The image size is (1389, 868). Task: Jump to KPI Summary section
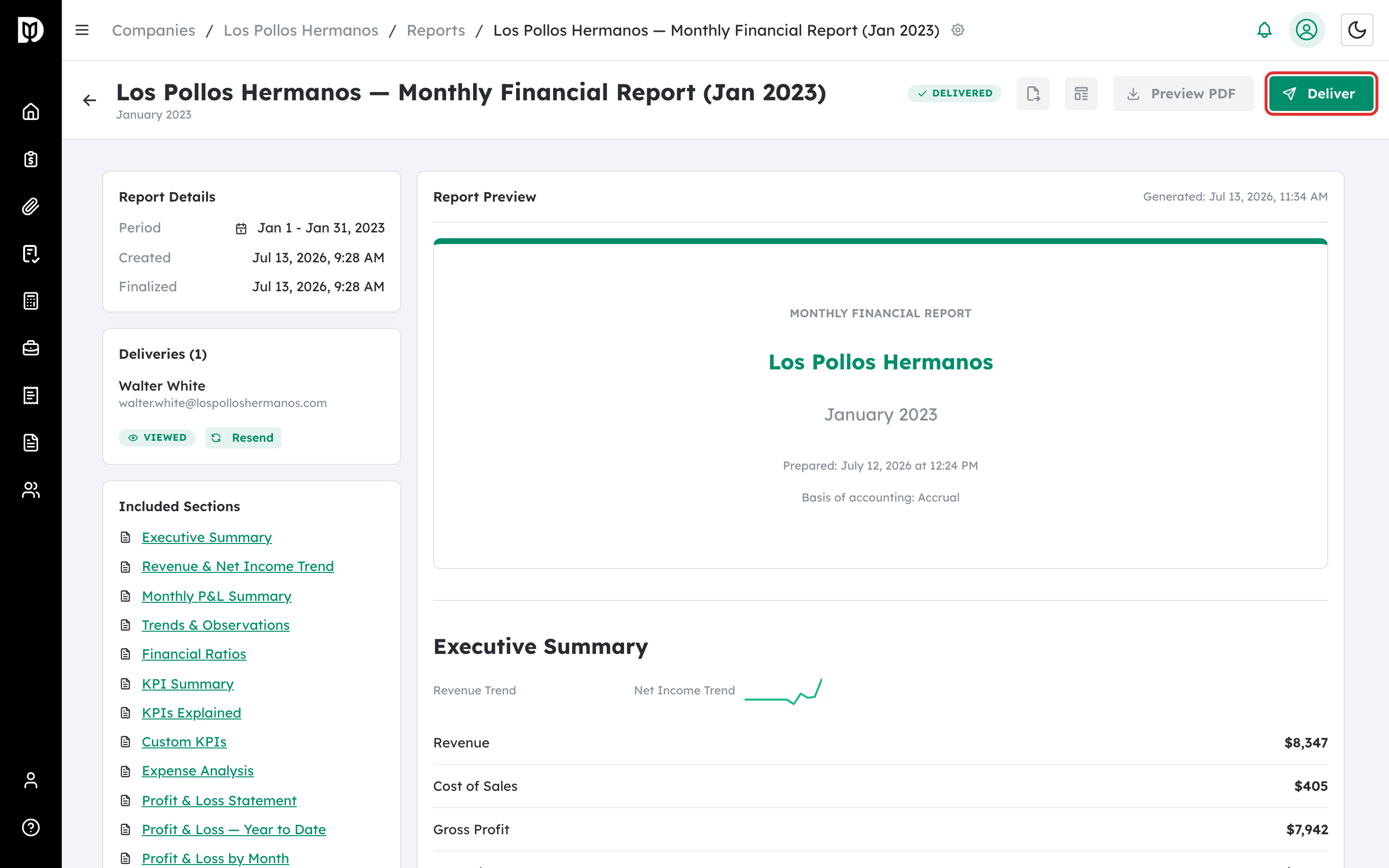188,684
